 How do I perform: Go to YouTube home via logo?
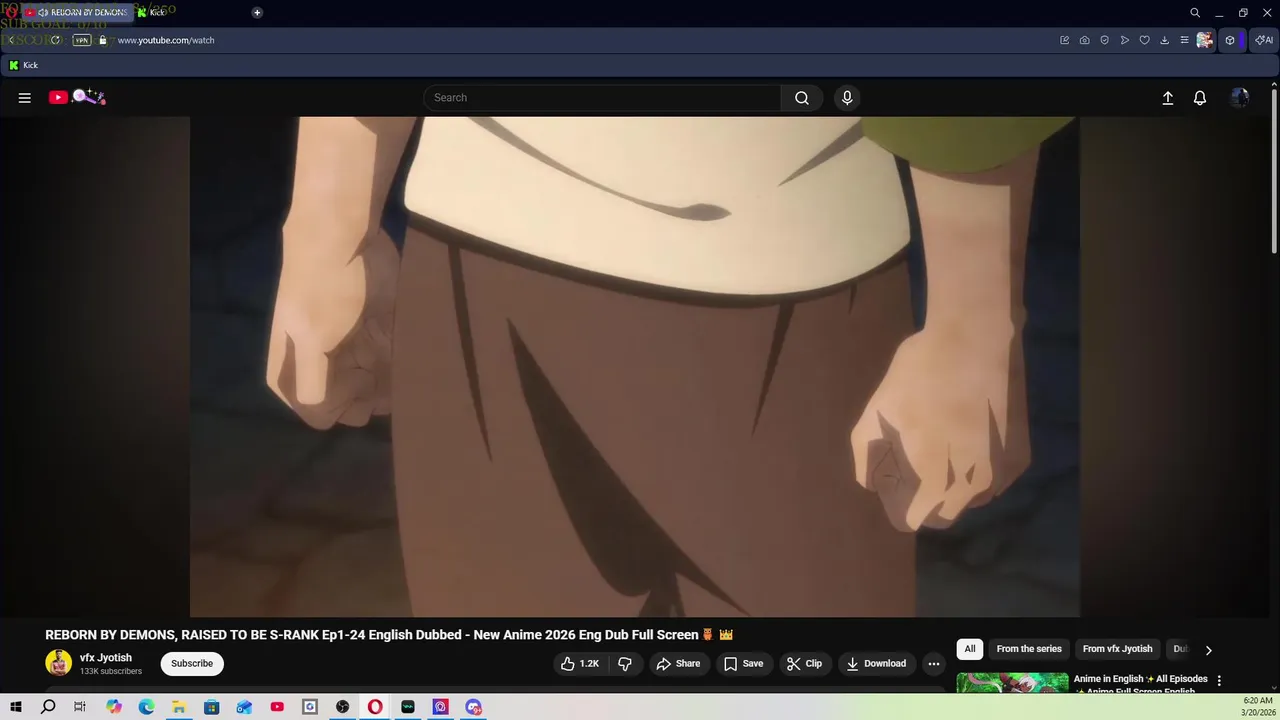pos(76,97)
